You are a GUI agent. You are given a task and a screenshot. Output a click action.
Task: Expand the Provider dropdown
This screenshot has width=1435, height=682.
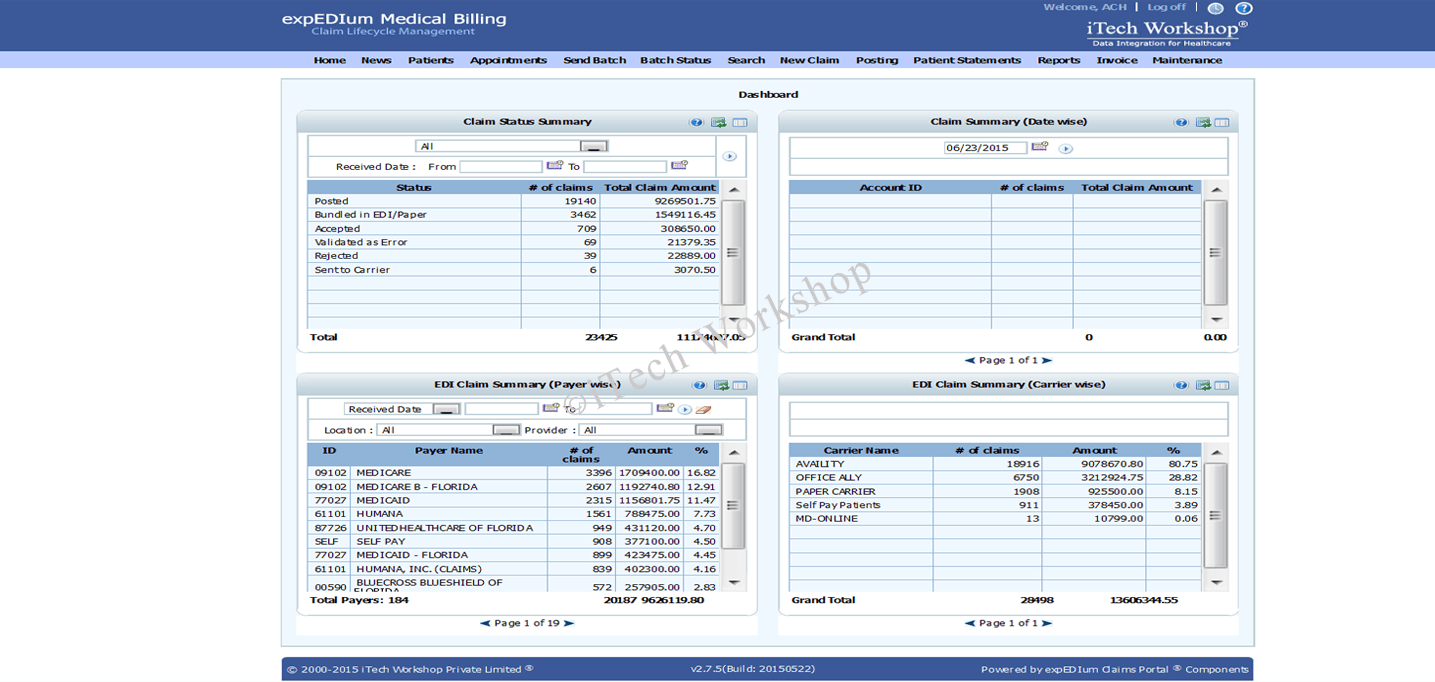click(x=709, y=430)
